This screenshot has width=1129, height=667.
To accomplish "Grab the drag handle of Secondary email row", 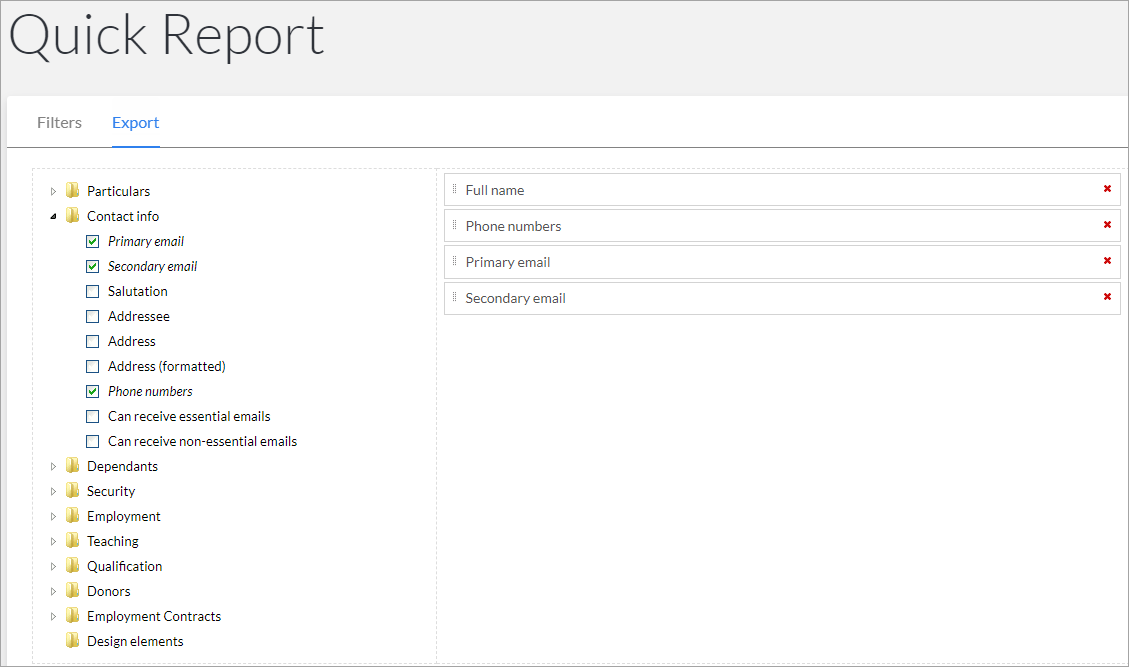I will click(454, 297).
